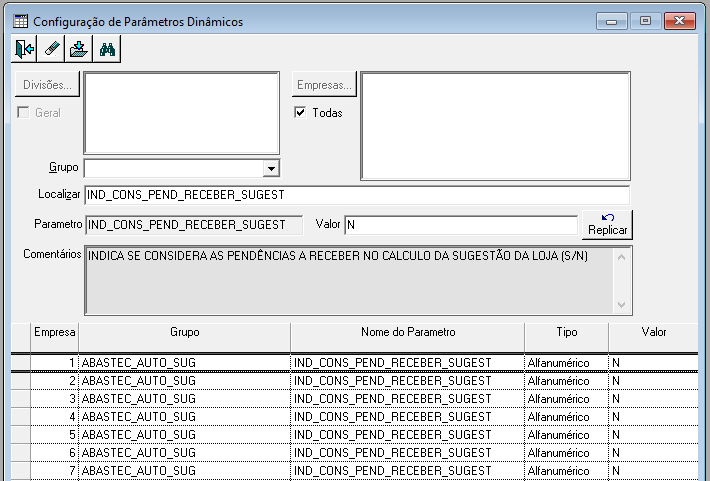Click the Empresa column header

pos(54,337)
